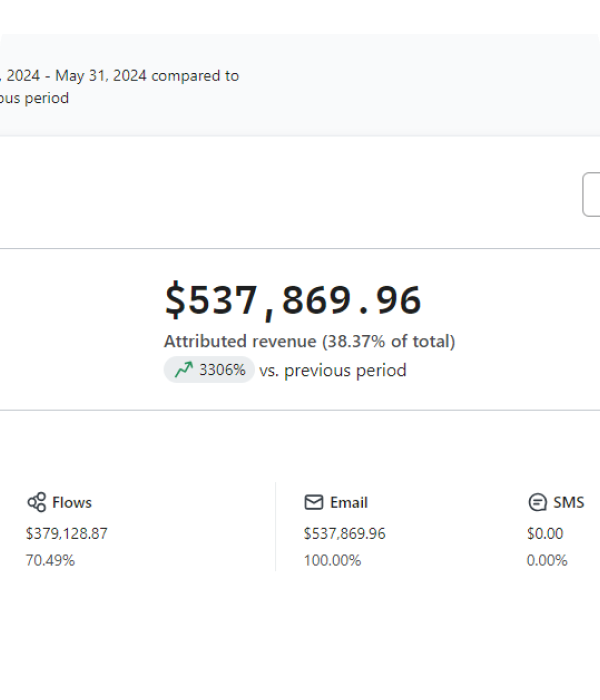Click the SMS revenue amount $0.00
The width and height of the screenshot is (600, 700).
[x=545, y=533]
